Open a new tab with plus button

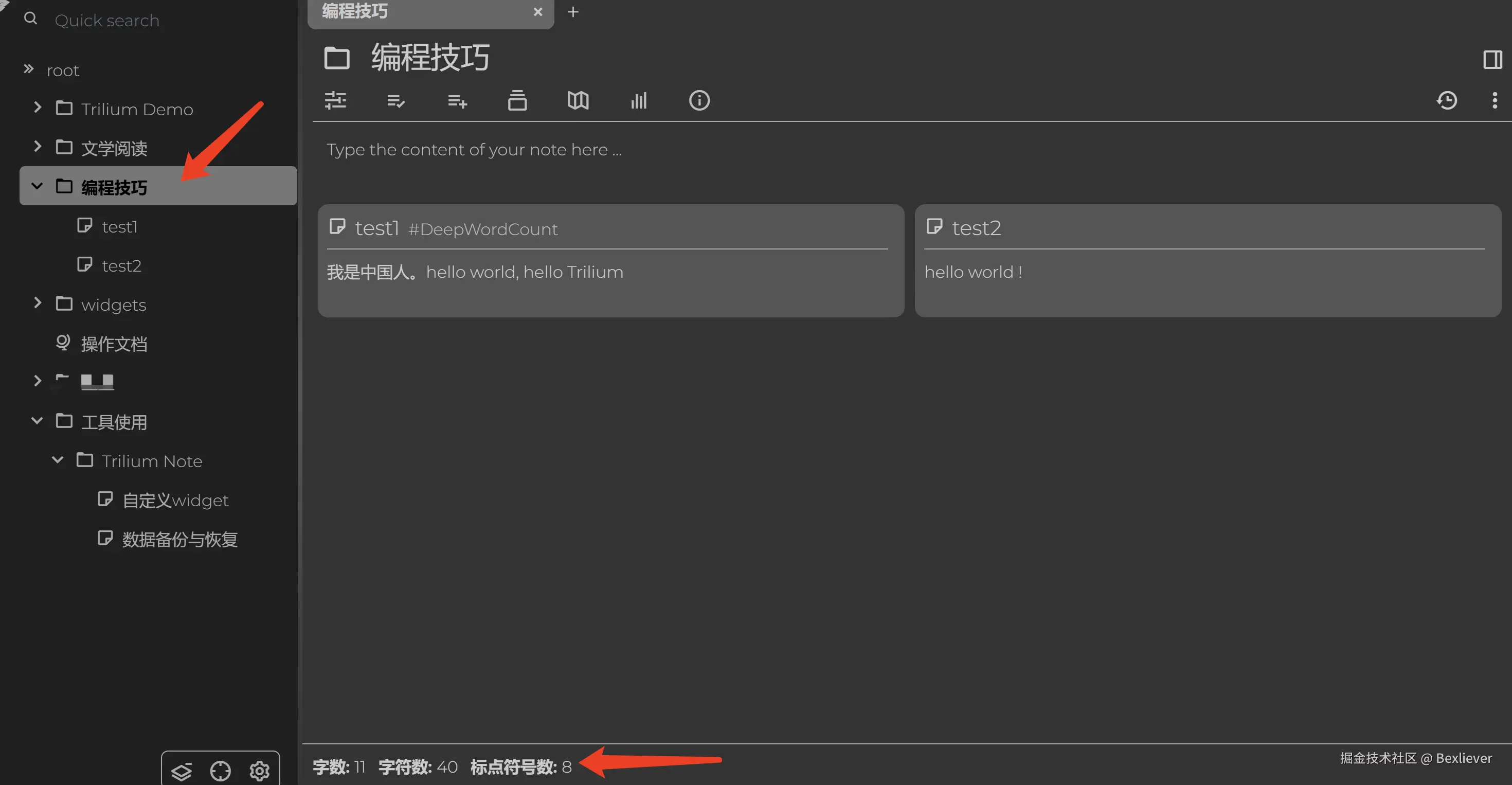[x=573, y=12]
